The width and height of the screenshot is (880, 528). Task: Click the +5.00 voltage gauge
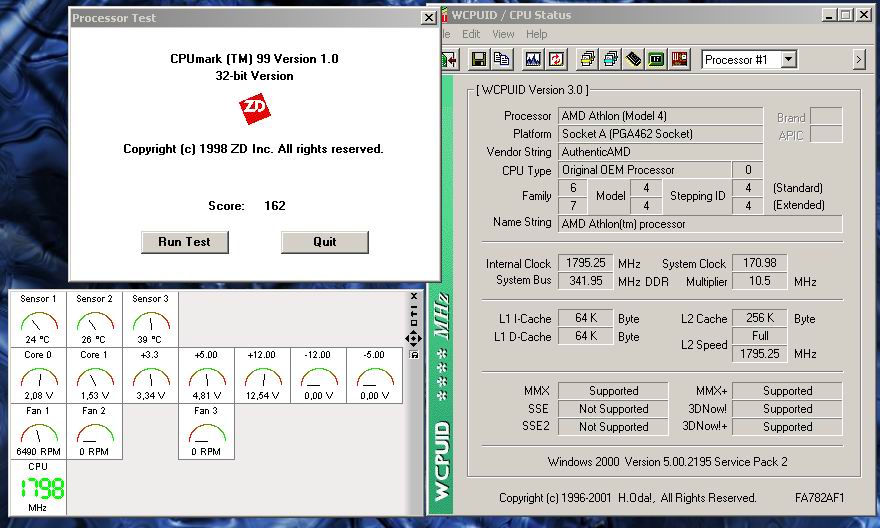point(207,375)
